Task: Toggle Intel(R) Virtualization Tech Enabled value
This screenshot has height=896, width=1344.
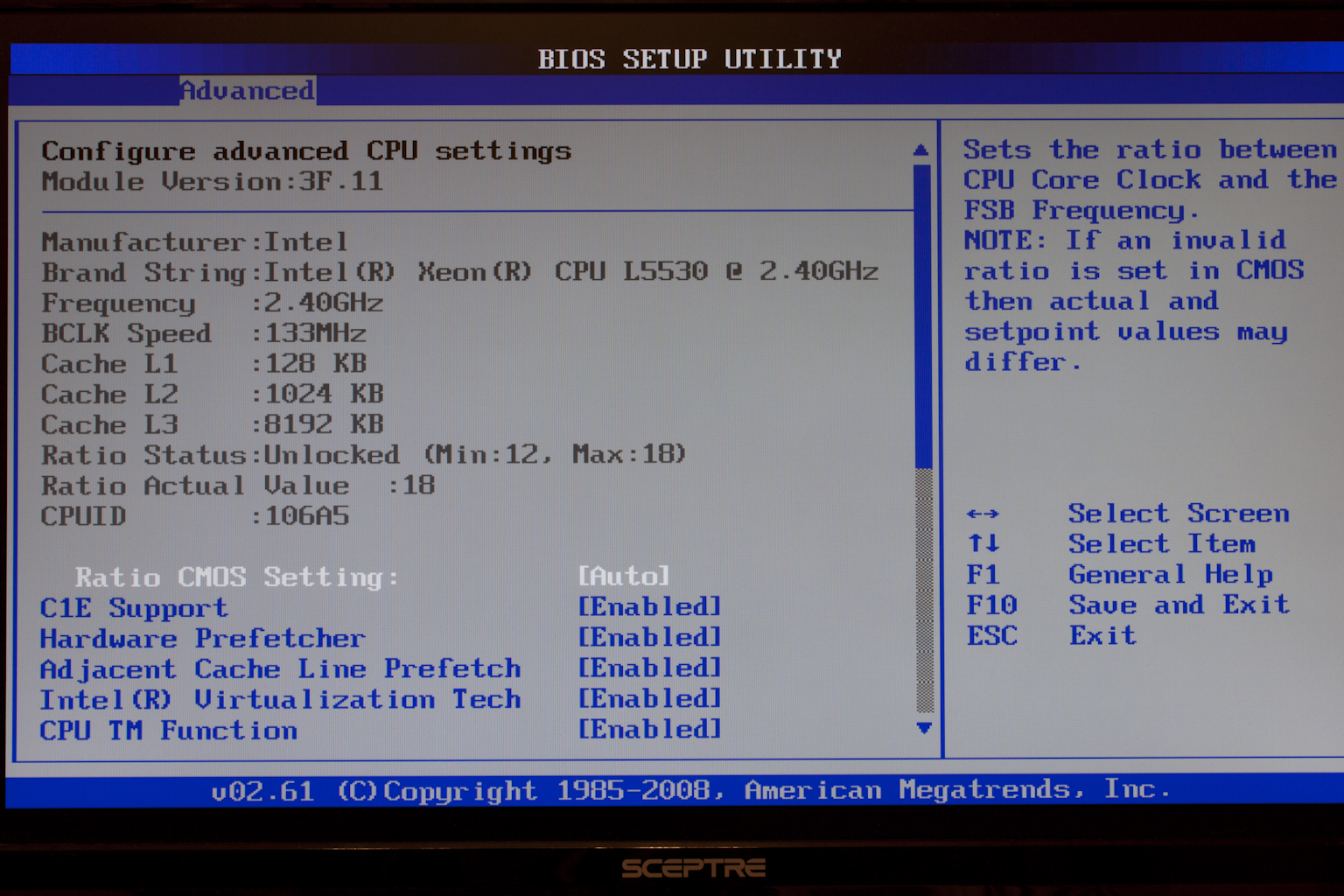Action: [x=649, y=698]
